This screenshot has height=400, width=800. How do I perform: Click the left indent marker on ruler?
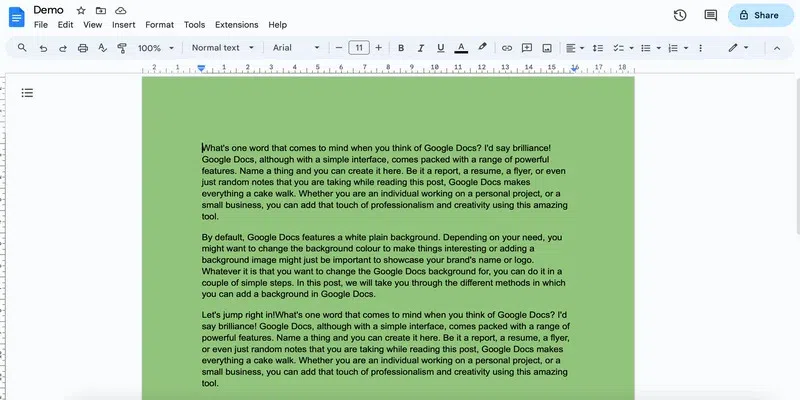click(x=201, y=68)
